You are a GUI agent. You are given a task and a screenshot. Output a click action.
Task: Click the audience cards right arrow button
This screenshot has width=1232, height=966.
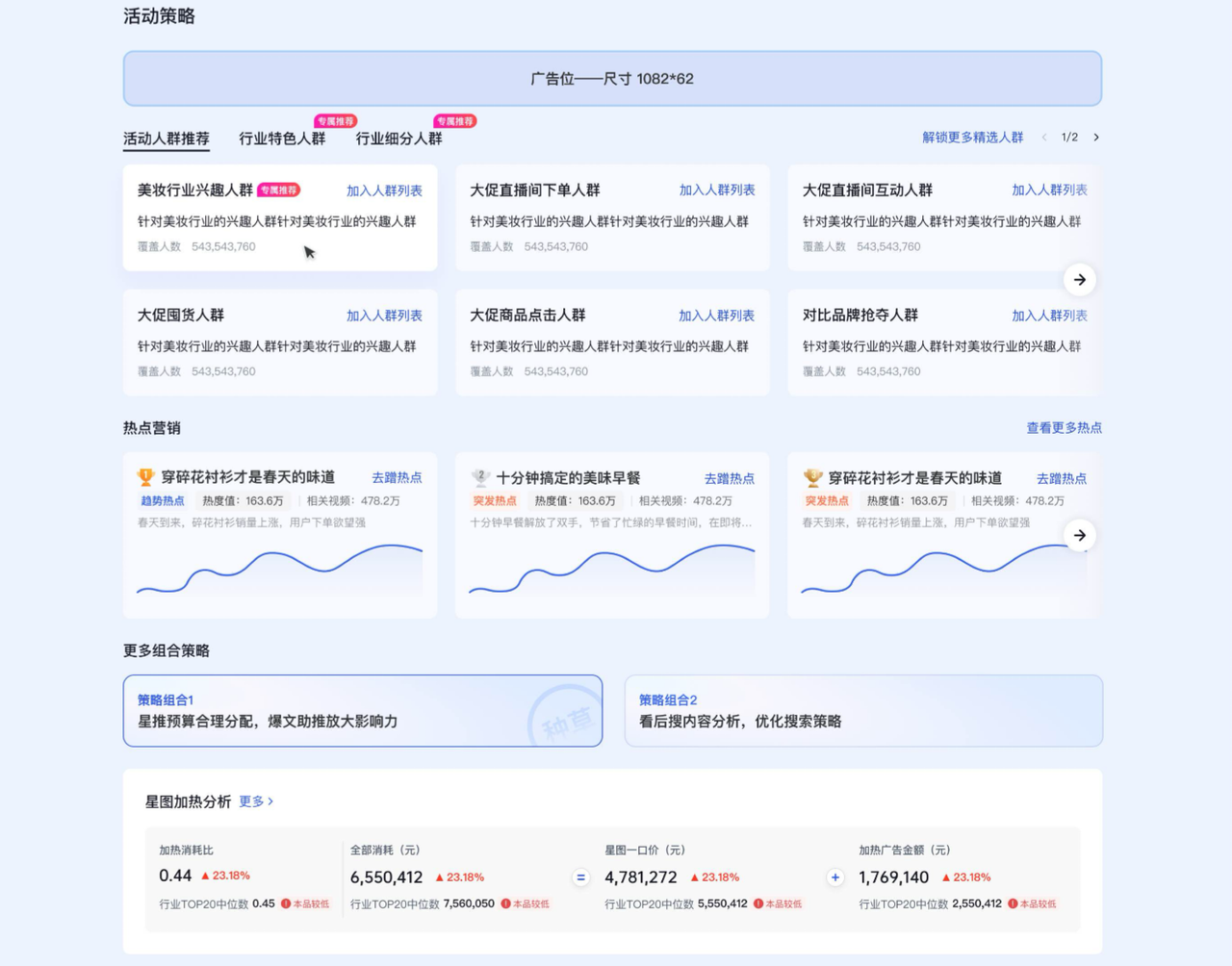[x=1079, y=280]
